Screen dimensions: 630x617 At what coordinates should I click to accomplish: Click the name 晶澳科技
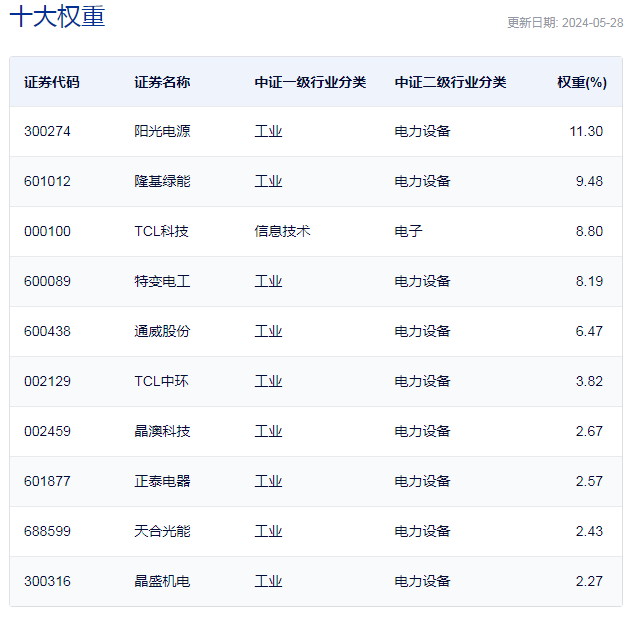click(x=162, y=431)
